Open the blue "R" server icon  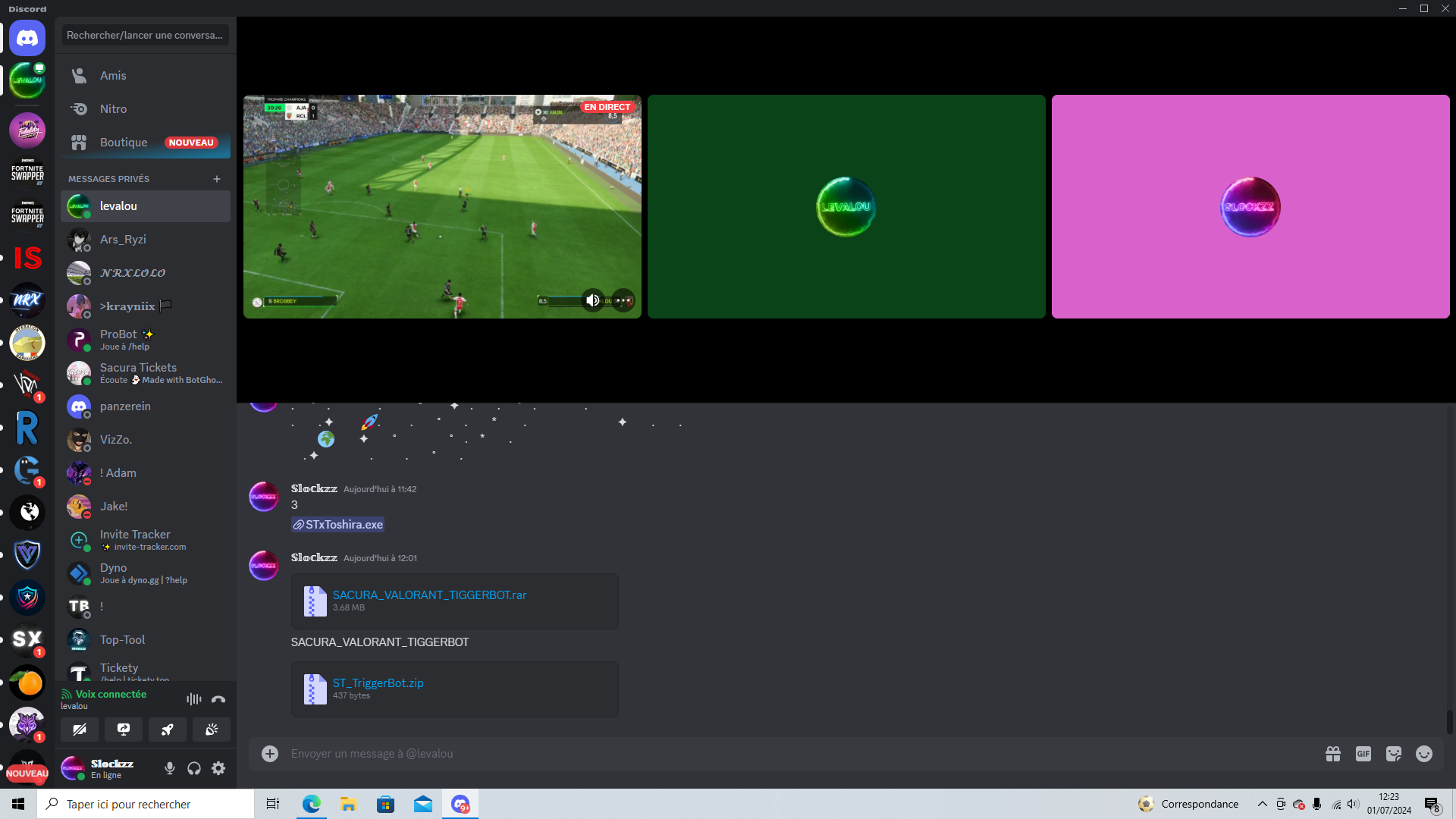[x=27, y=428]
